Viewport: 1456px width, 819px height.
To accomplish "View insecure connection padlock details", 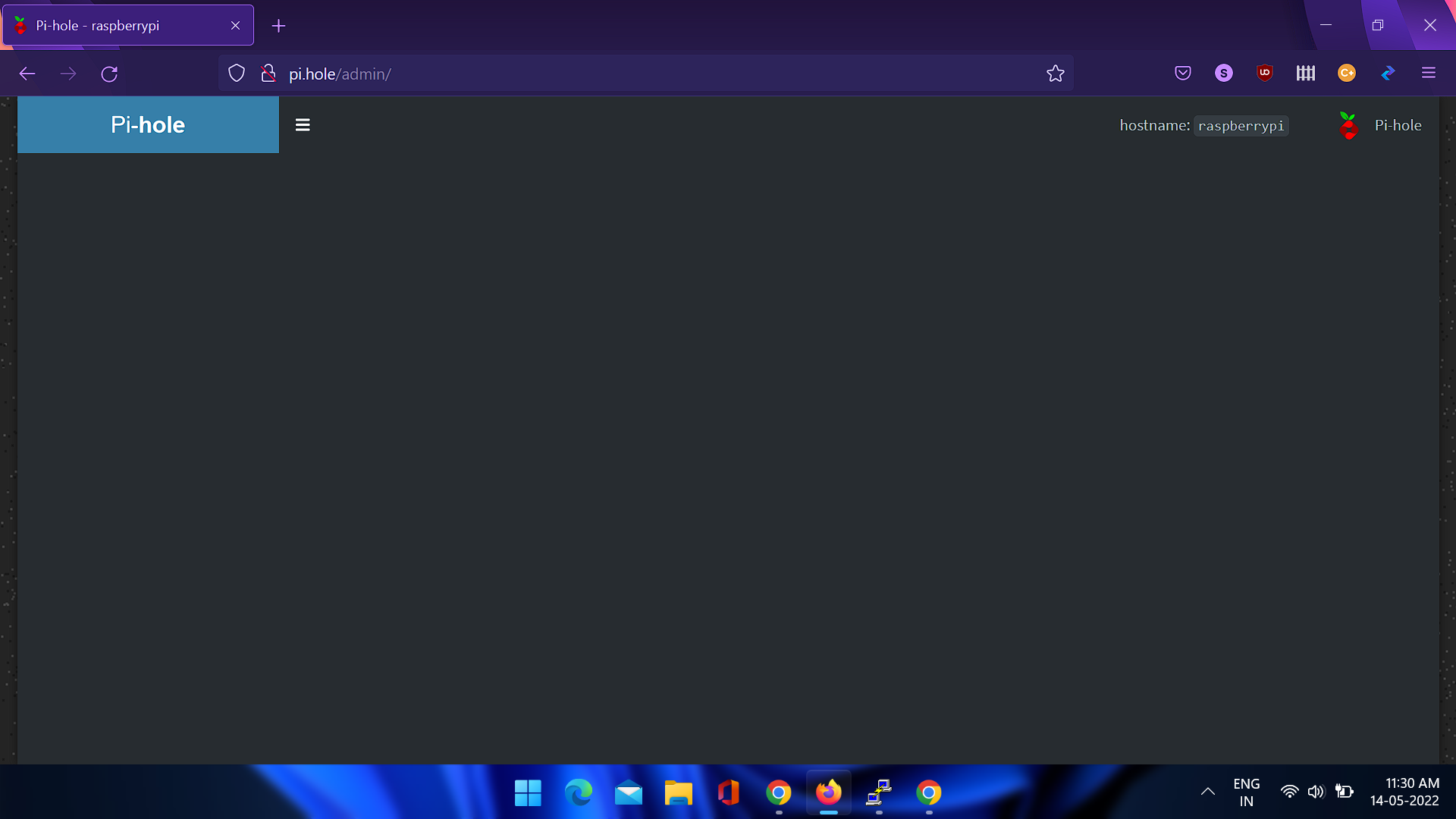I will (268, 74).
